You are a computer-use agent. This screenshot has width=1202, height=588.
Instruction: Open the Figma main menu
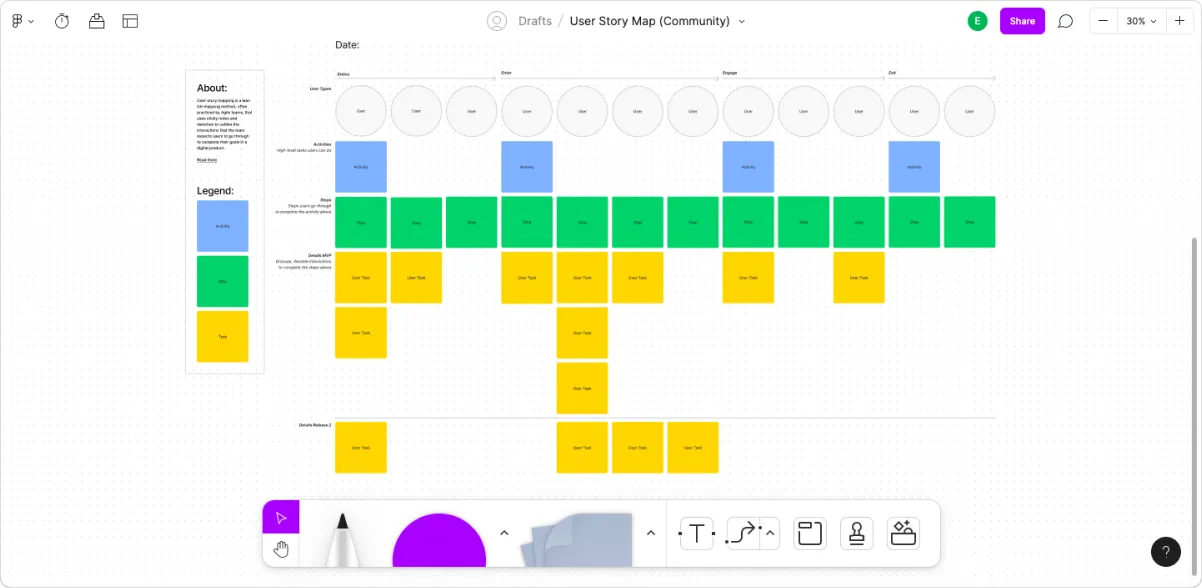tap(22, 21)
